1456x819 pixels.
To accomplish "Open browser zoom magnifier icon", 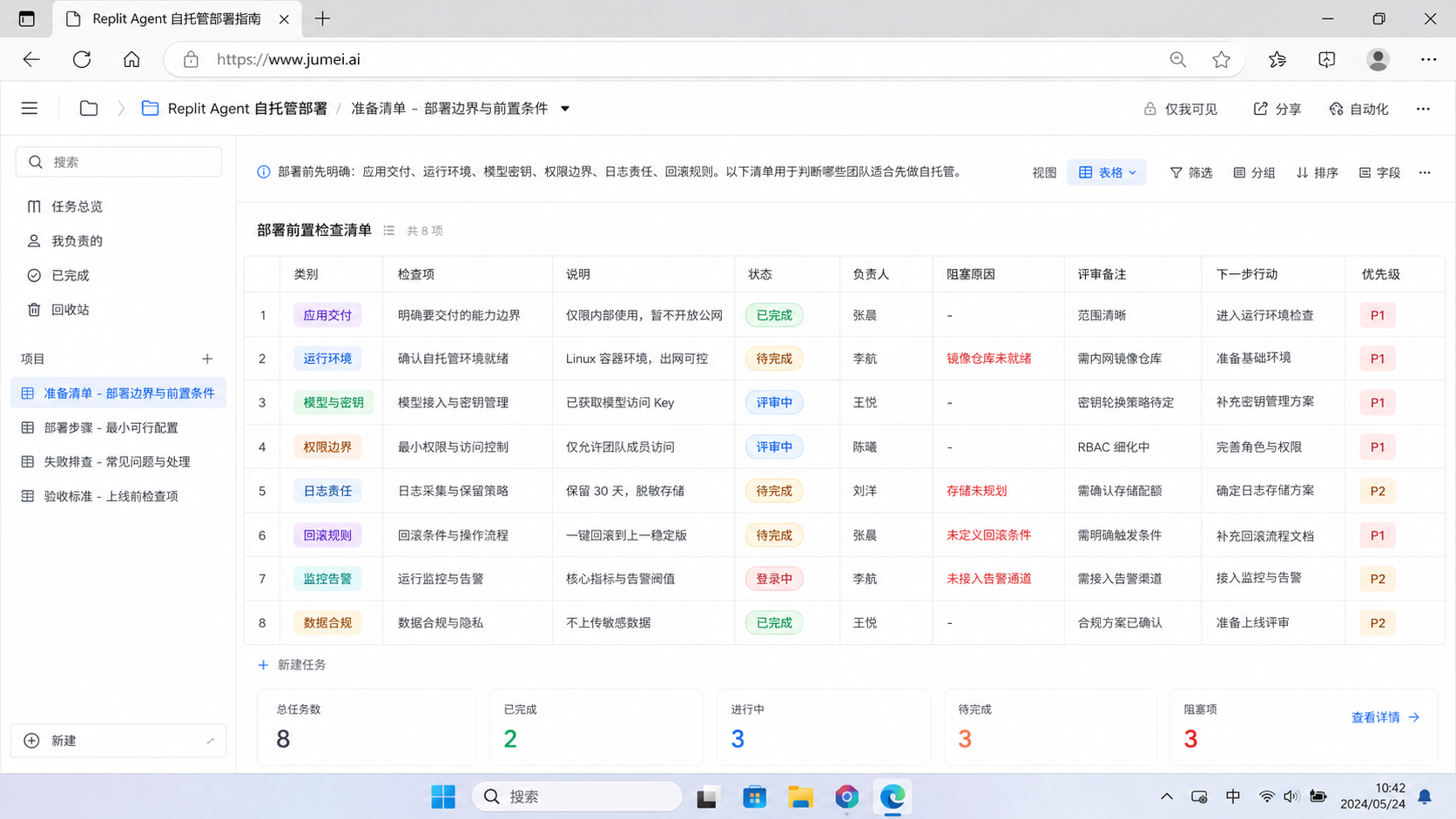I will click(x=1177, y=59).
